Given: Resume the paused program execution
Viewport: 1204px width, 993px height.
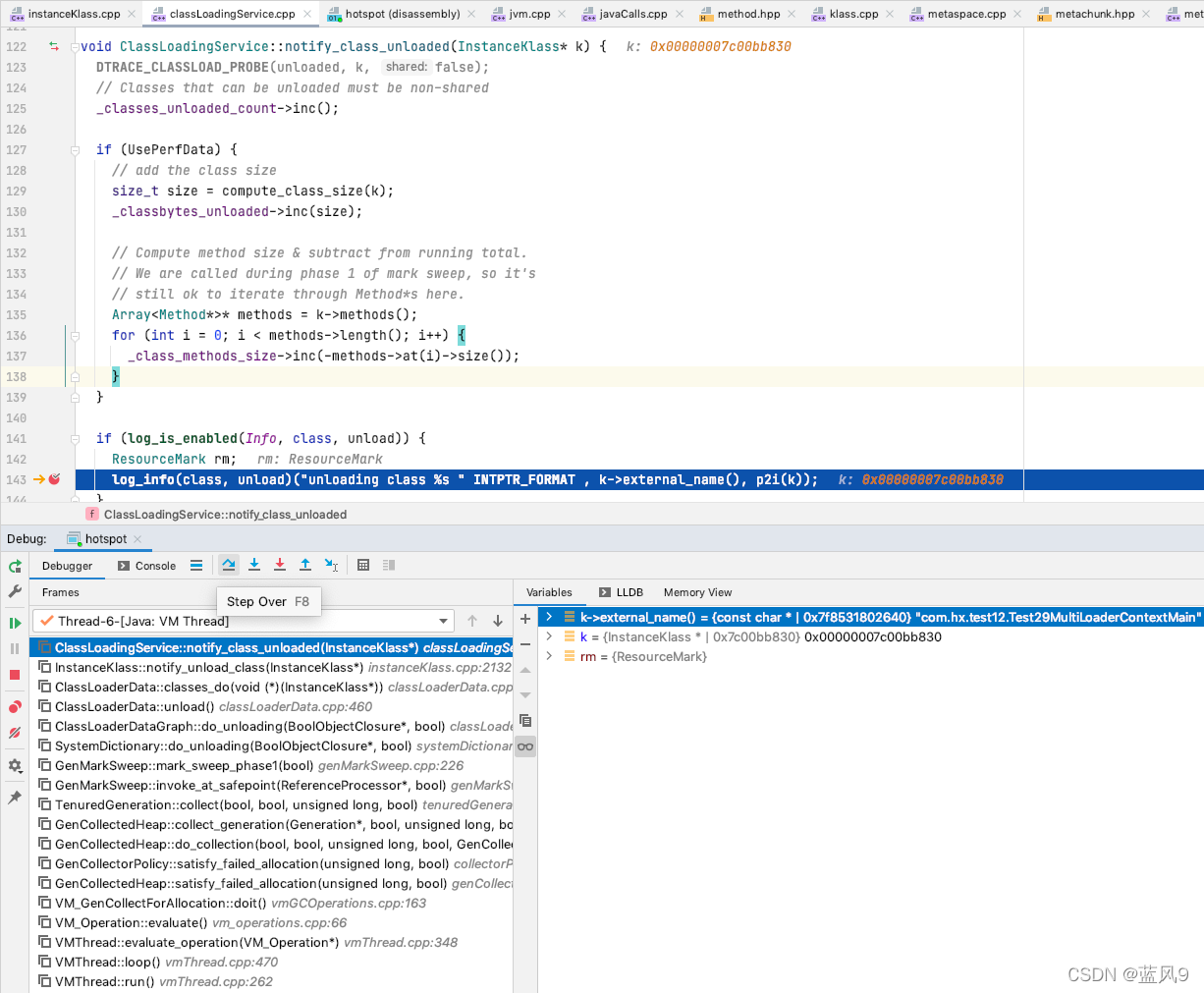Looking at the screenshot, I should click(x=14, y=623).
